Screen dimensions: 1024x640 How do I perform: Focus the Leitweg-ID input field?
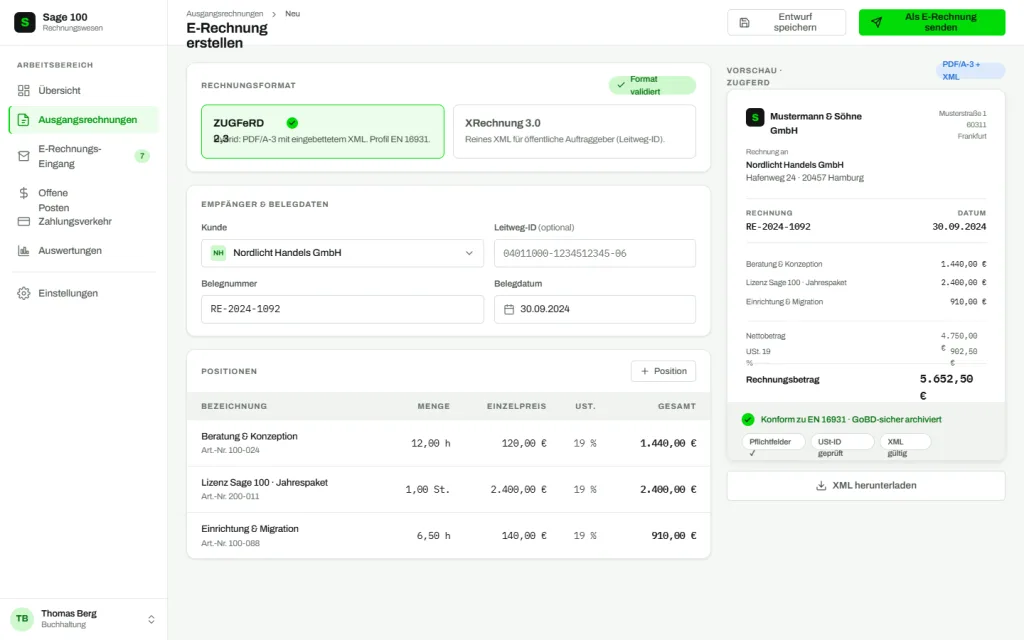pos(595,253)
